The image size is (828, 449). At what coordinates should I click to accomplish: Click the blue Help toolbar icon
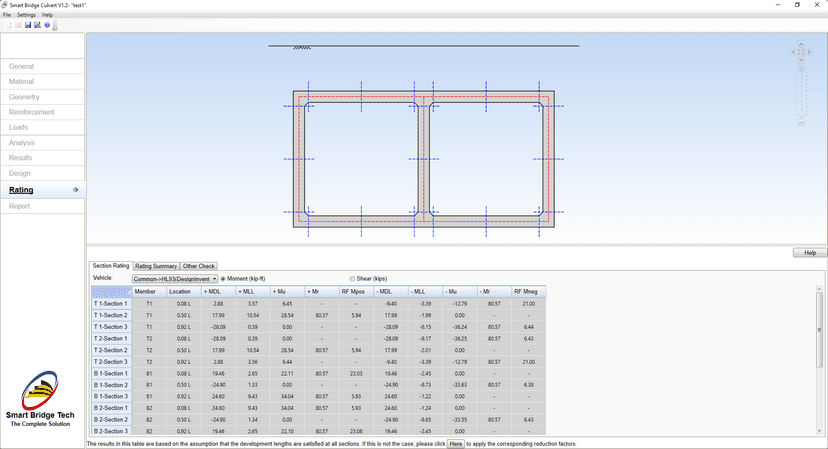tap(46, 25)
